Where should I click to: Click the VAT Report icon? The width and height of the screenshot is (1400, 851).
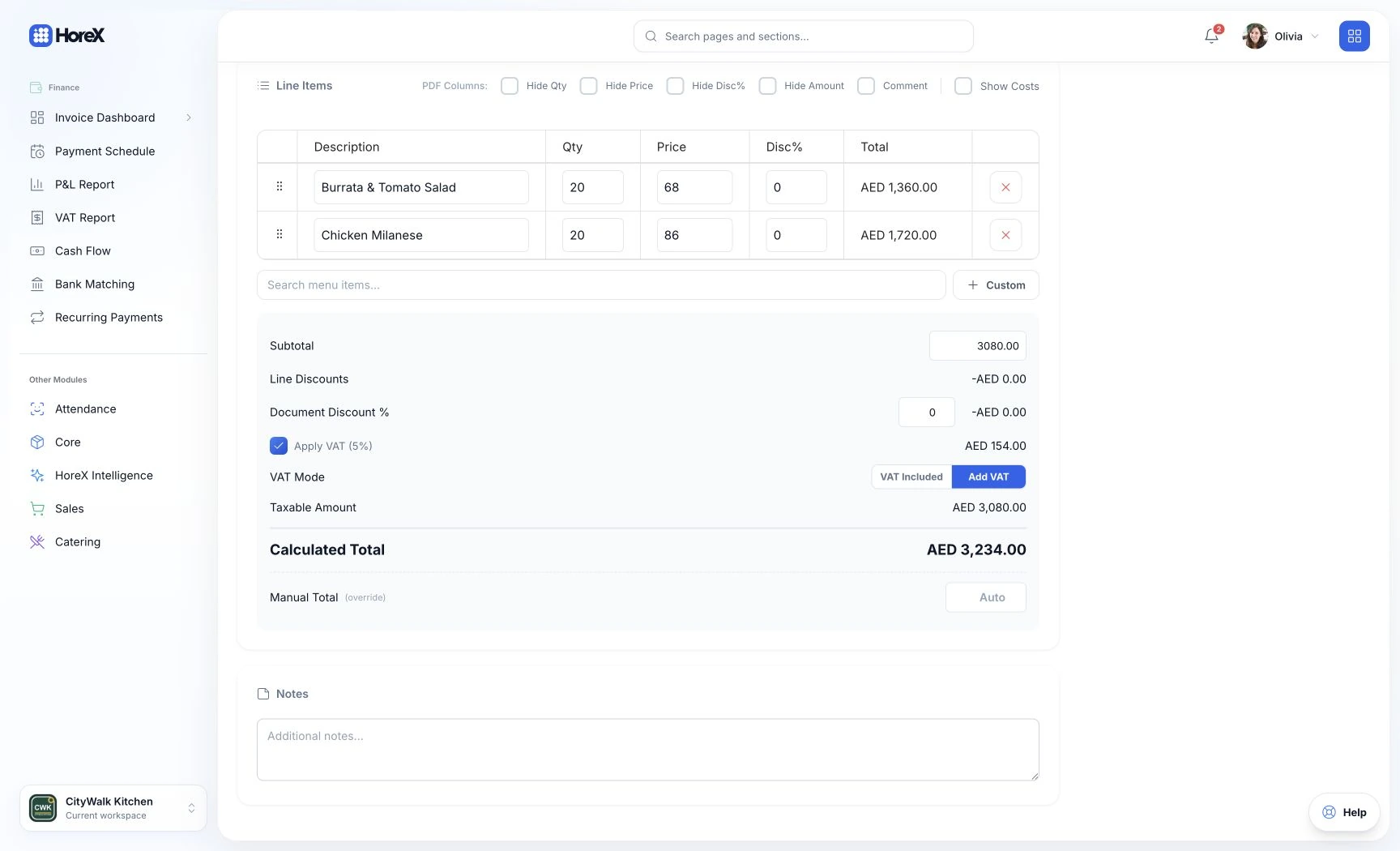tap(37, 217)
